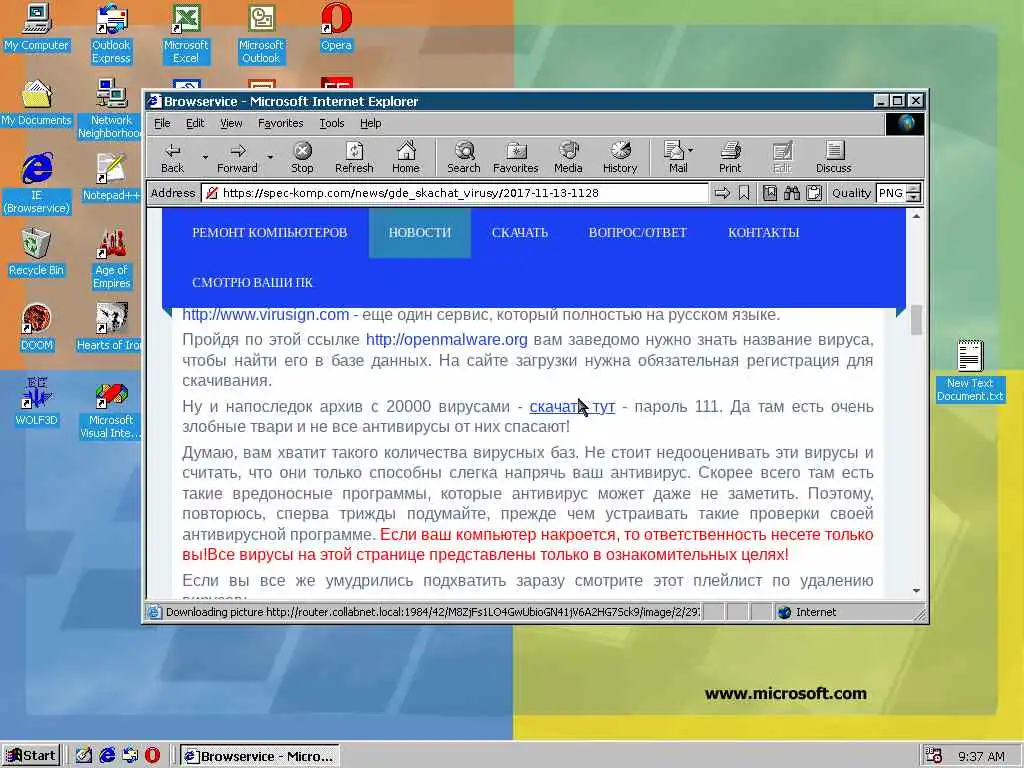Open Forward button history dropdown arrow
This screenshot has width=1024, height=768.
pos(270,157)
